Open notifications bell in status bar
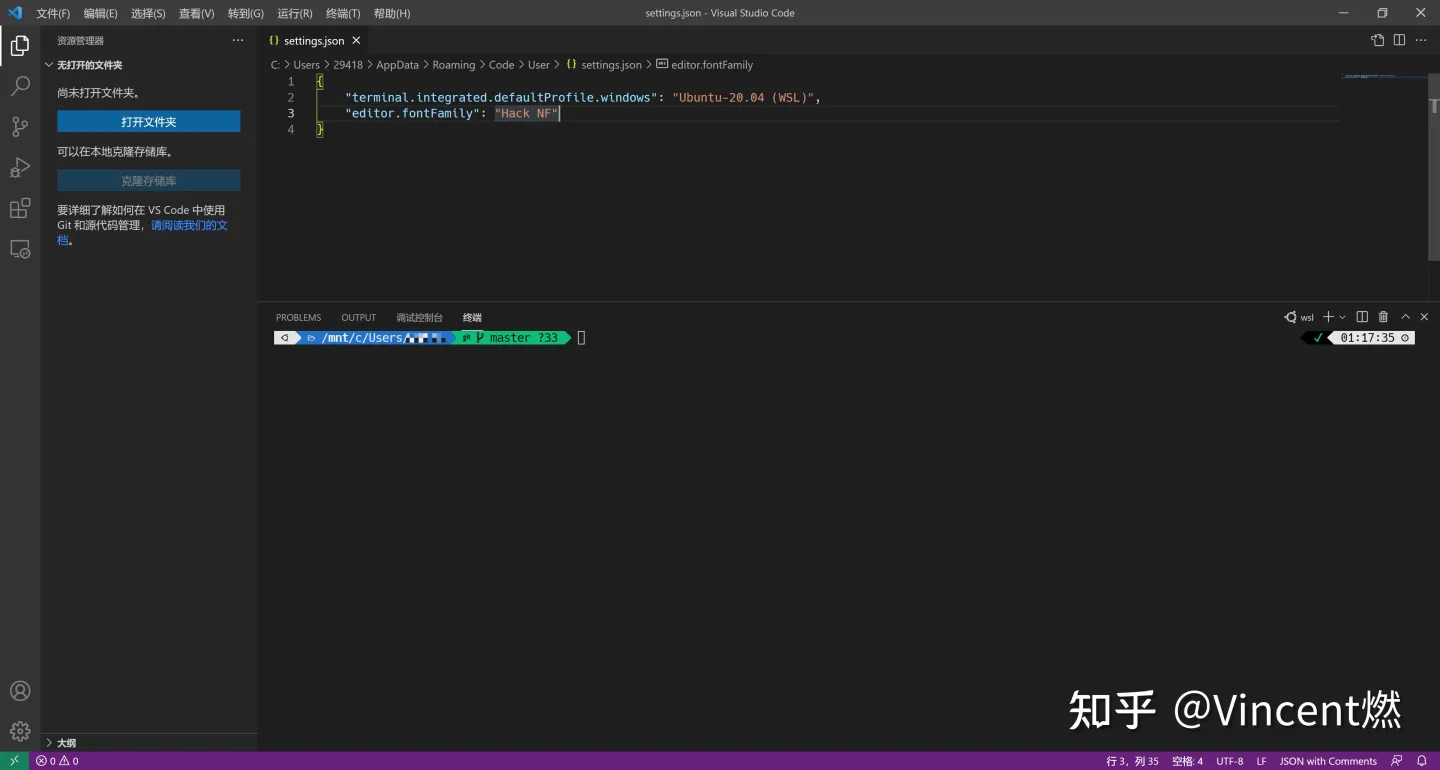The image size is (1440, 770). point(1421,761)
